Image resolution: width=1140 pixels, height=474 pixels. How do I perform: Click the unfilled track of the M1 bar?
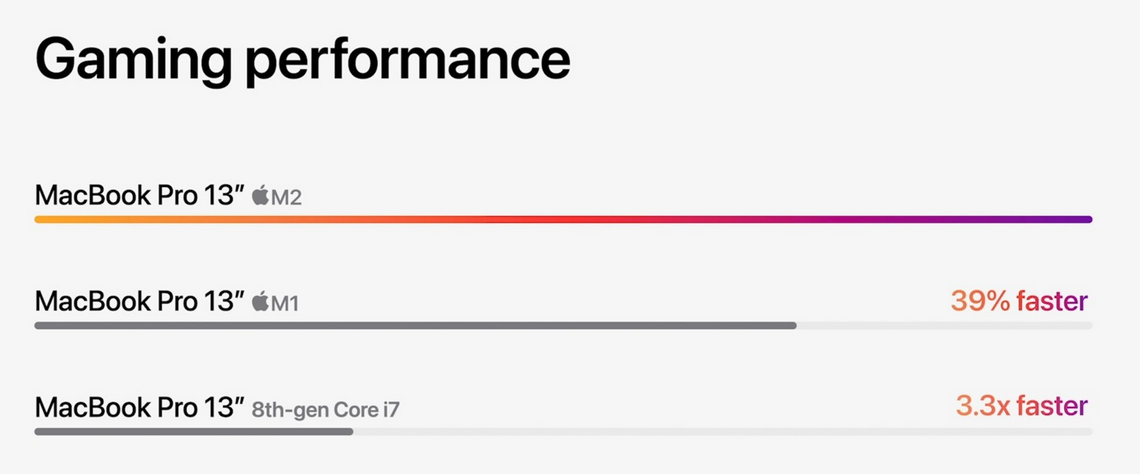(x=943, y=325)
